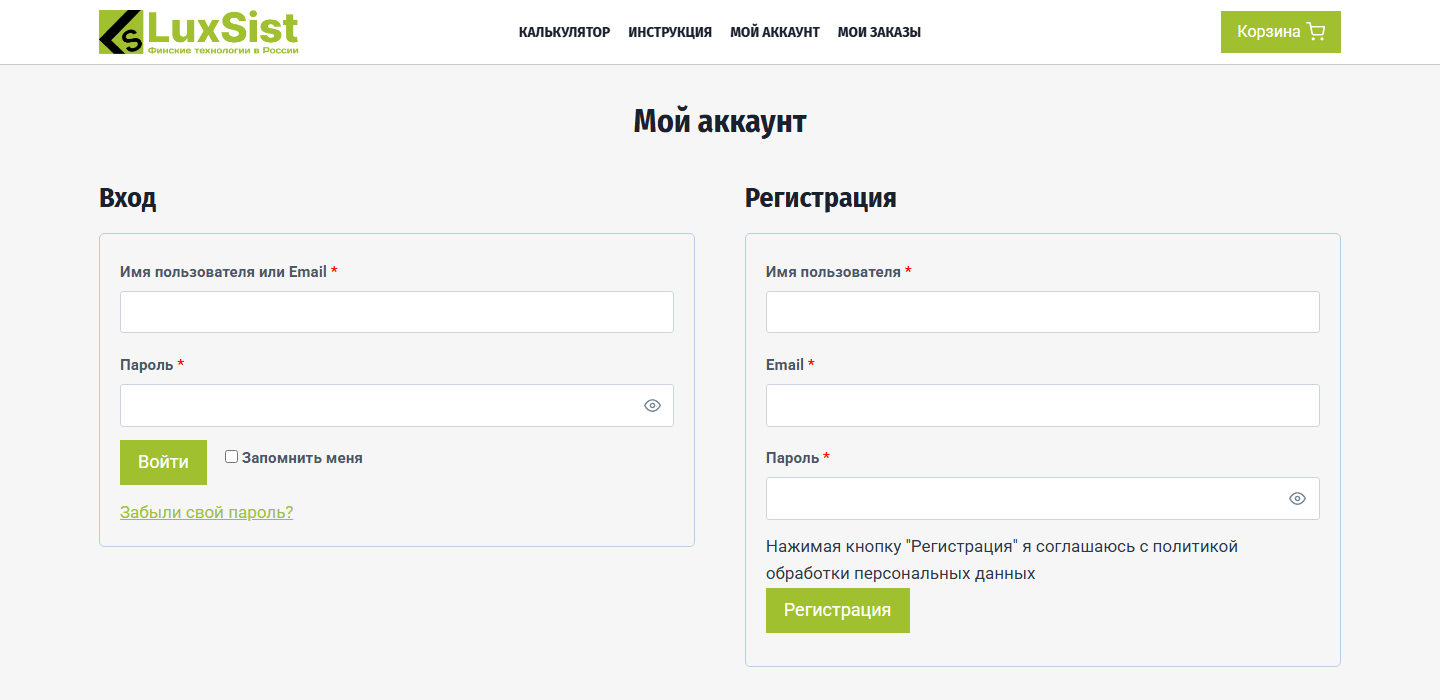Focus the registration Пароль input field

click(x=1043, y=498)
